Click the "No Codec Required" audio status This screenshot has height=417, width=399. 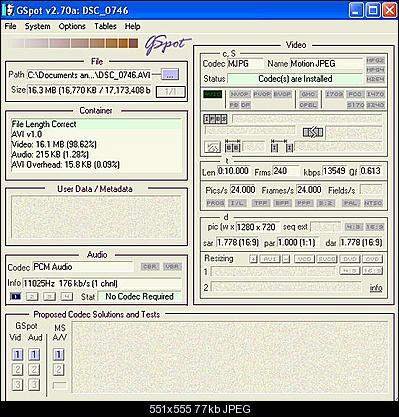[139, 296]
